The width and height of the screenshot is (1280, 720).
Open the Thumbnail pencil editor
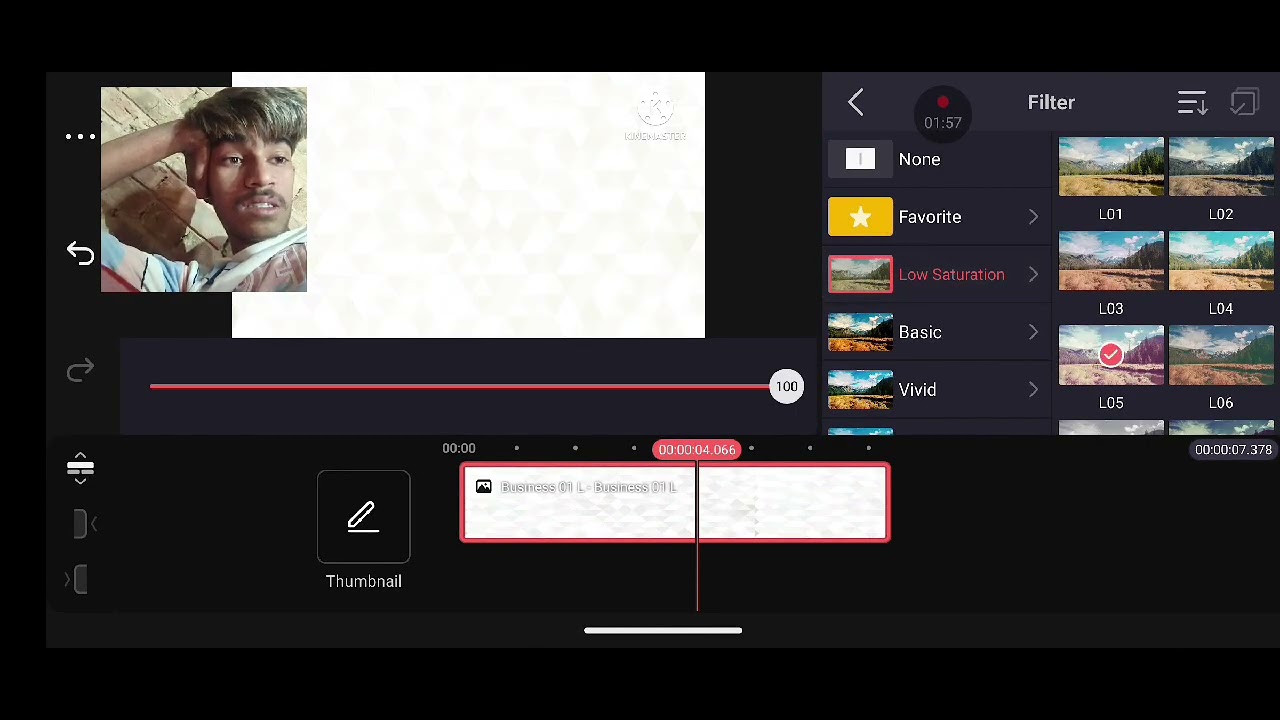click(363, 517)
